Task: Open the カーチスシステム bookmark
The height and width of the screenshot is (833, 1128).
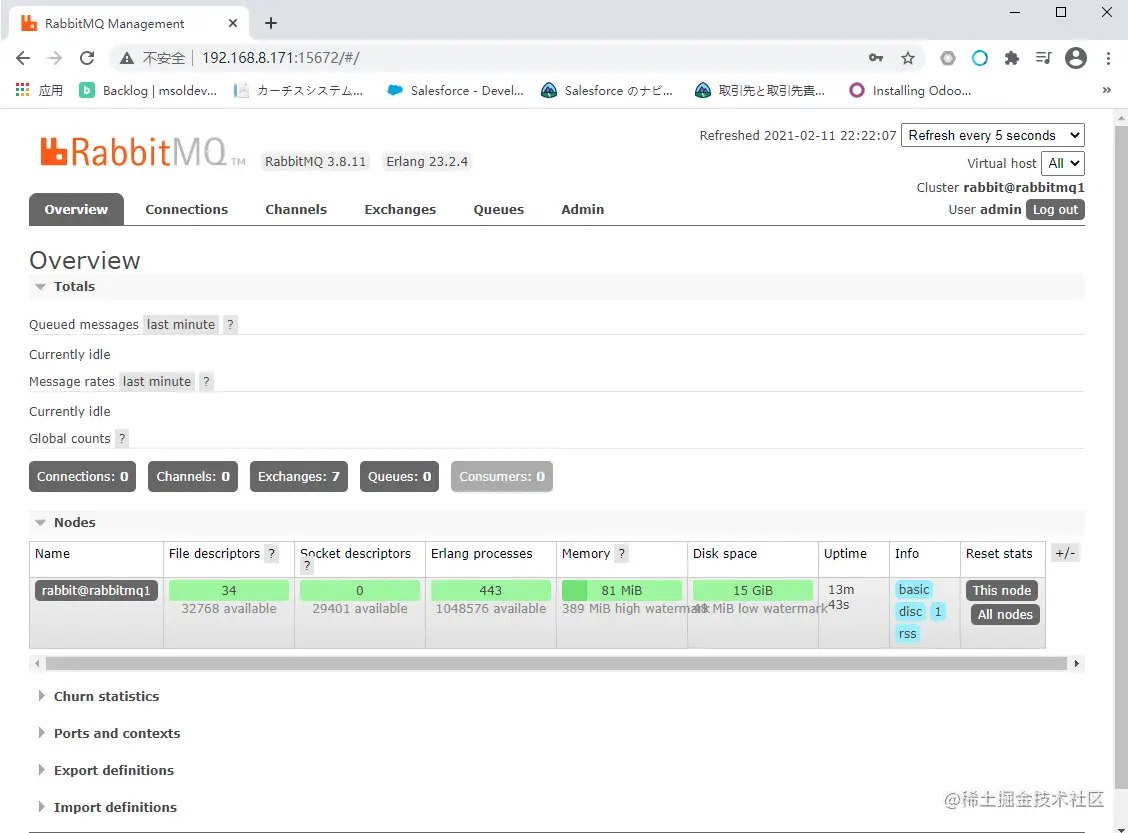Action: (x=299, y=91)
